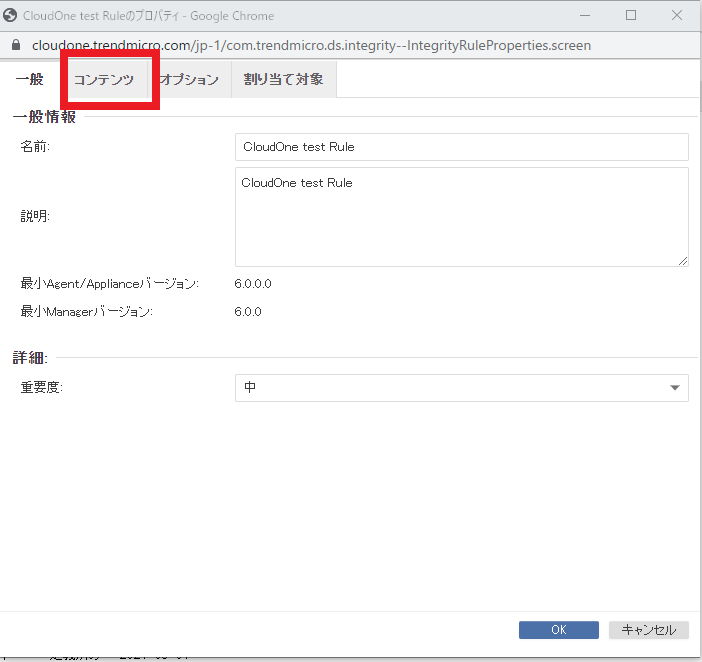Click the URL text in the address bar
The width and height of the screenshot is (702, 662).
pyautogui.click(x=311, y=45)
